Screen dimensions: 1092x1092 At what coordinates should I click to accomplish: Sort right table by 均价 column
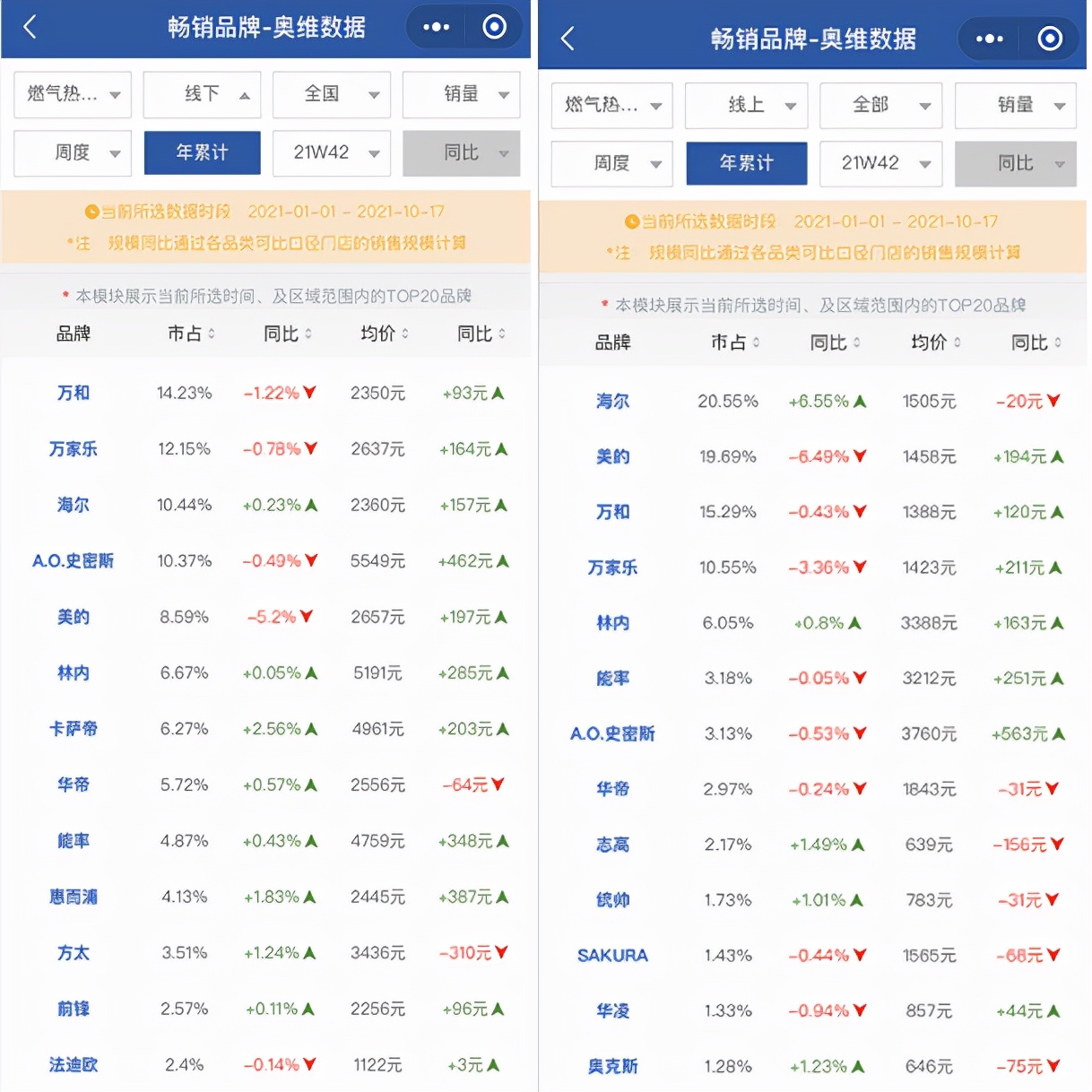[935, 342]
